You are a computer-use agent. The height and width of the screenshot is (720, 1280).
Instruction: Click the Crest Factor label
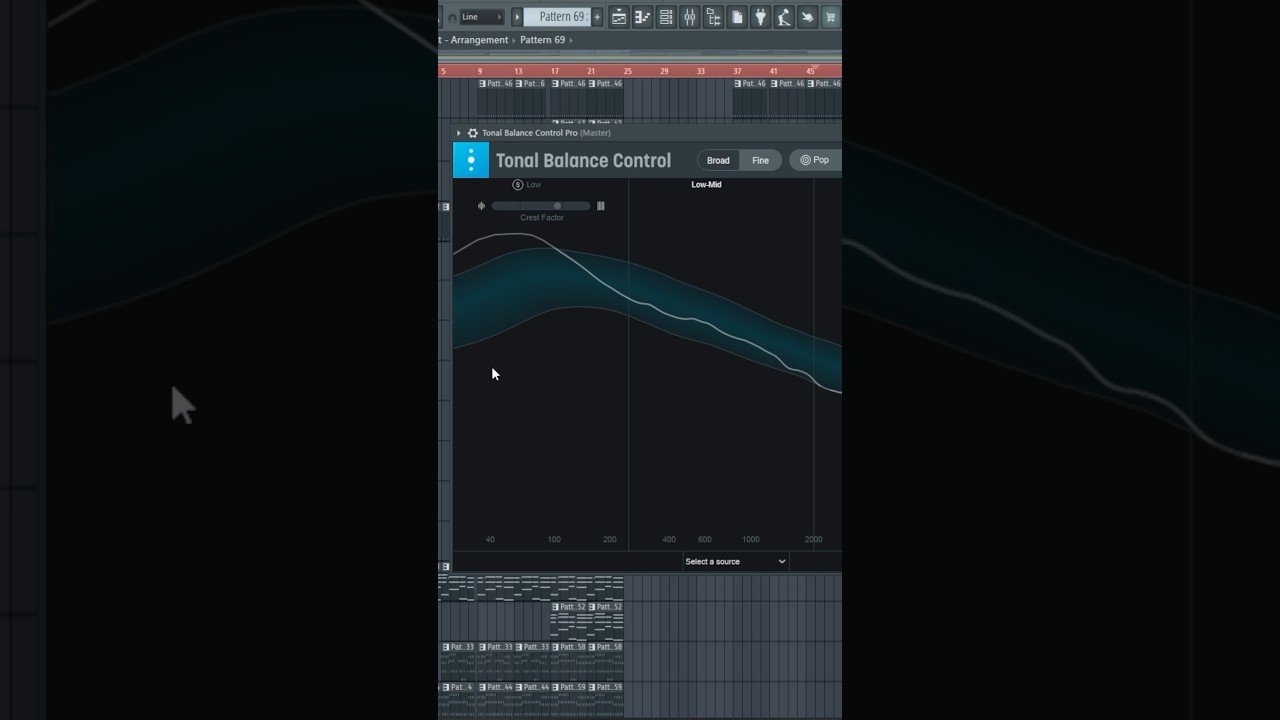pos(542,217)
